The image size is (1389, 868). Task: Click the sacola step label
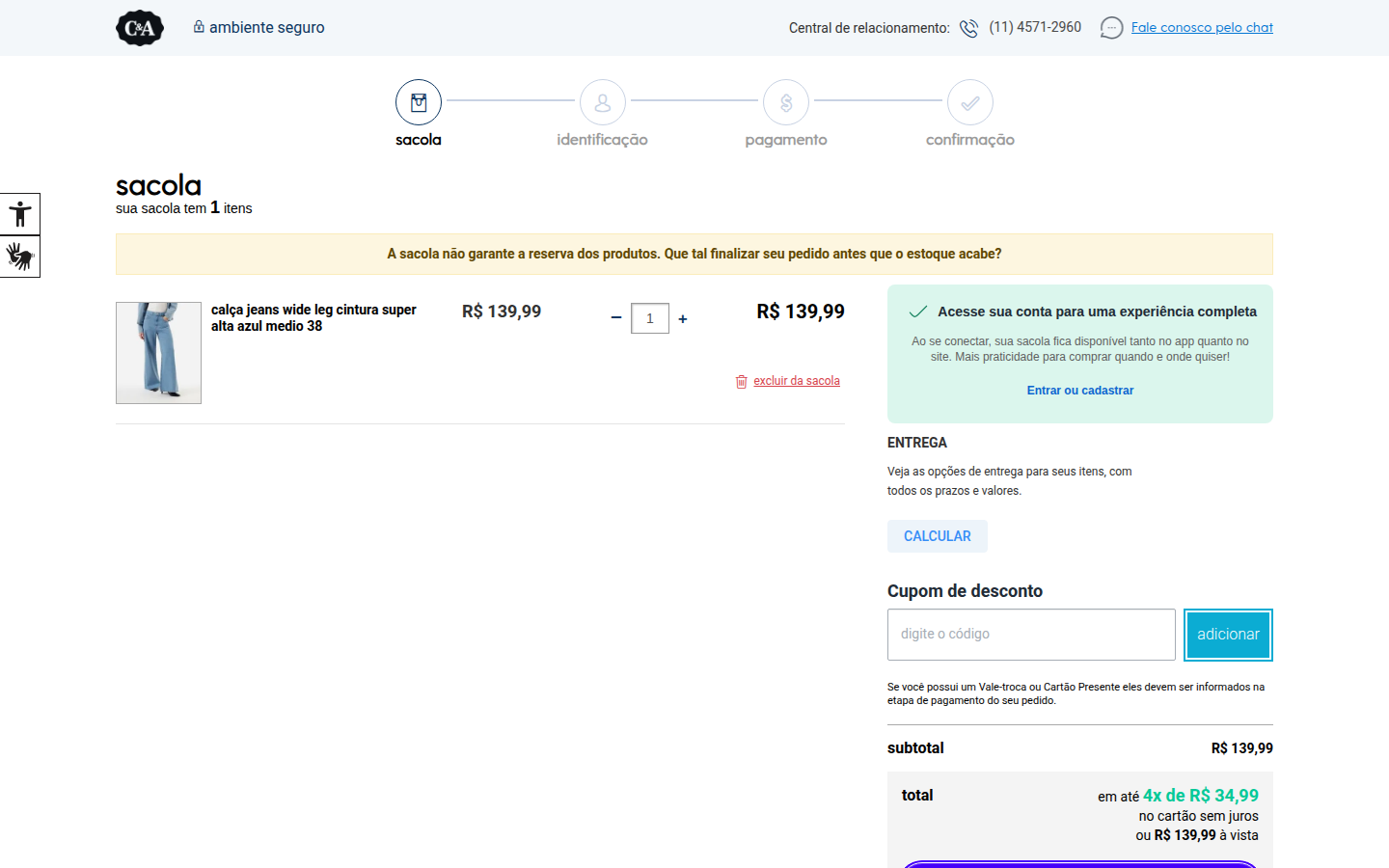tap(419, 140)
